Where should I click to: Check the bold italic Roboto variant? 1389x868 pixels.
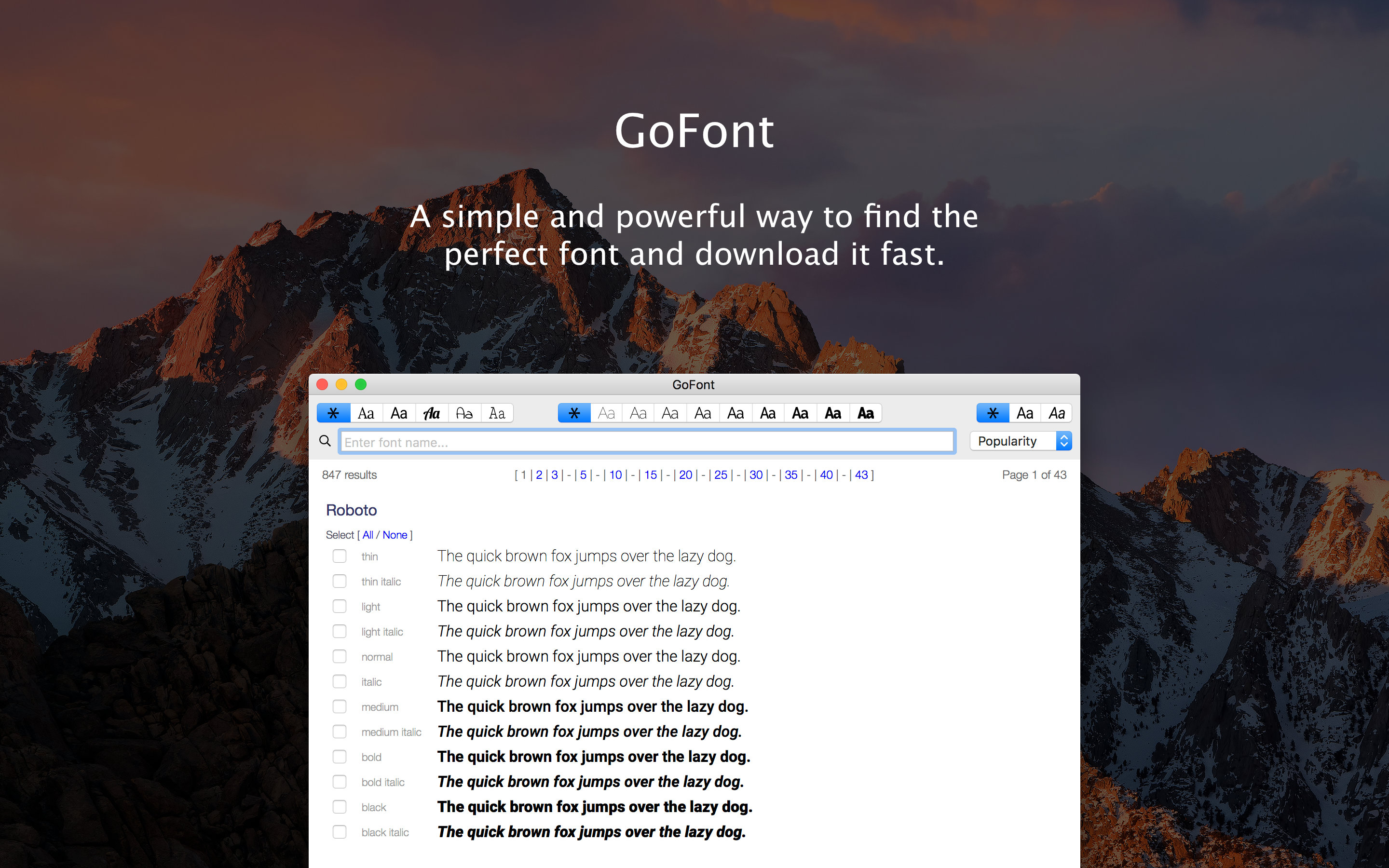click(x=340, y=781)
